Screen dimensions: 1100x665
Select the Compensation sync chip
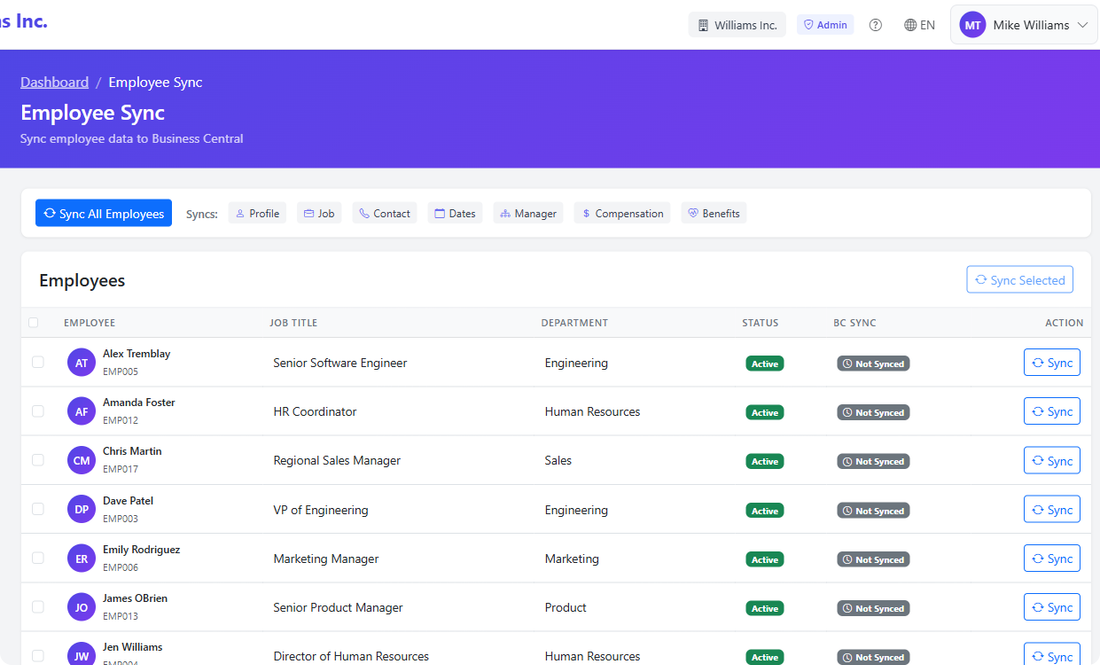(621, 213)
